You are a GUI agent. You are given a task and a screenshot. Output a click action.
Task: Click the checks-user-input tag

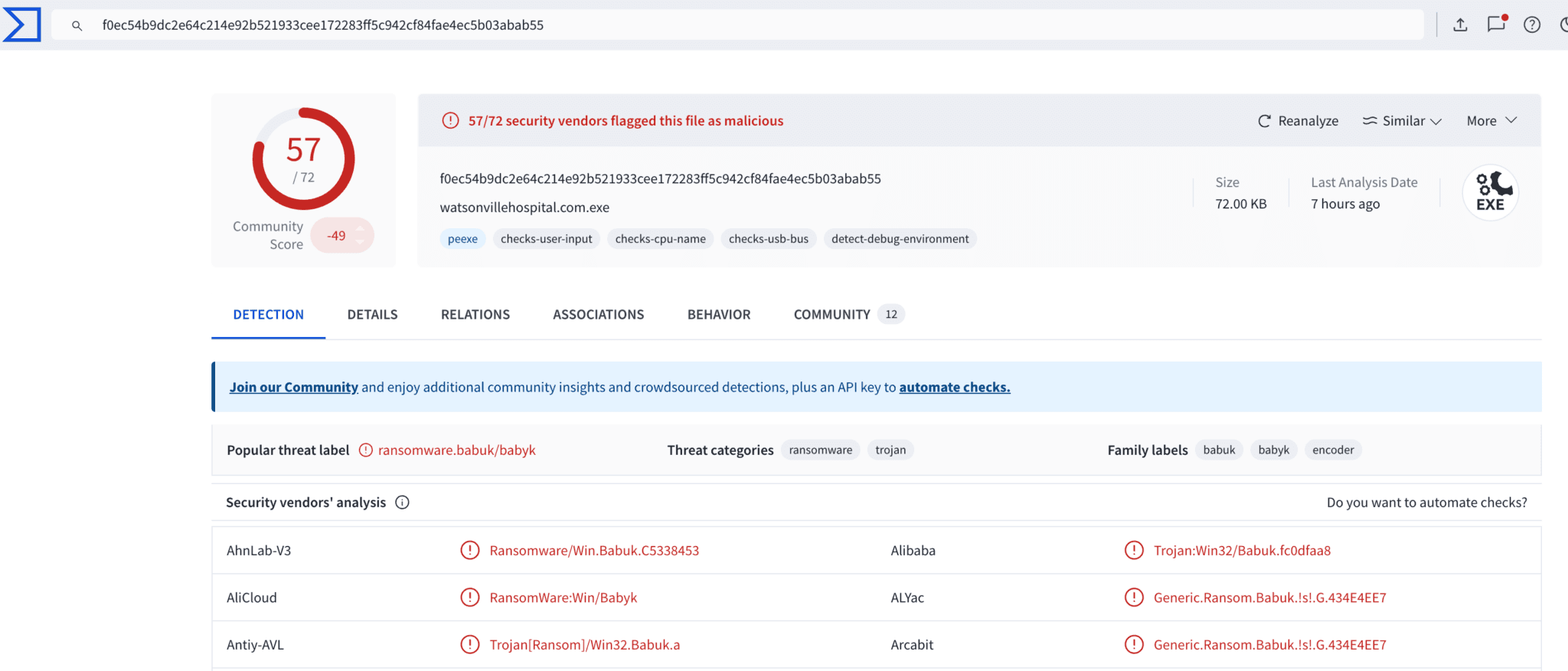[x=547, y=239]
